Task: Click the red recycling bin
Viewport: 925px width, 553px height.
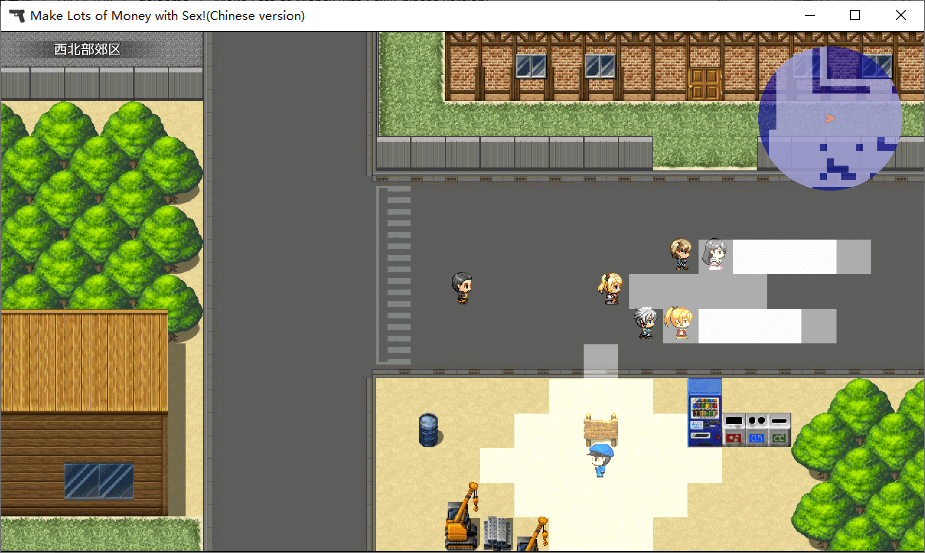Action: [x=733, y=430]
